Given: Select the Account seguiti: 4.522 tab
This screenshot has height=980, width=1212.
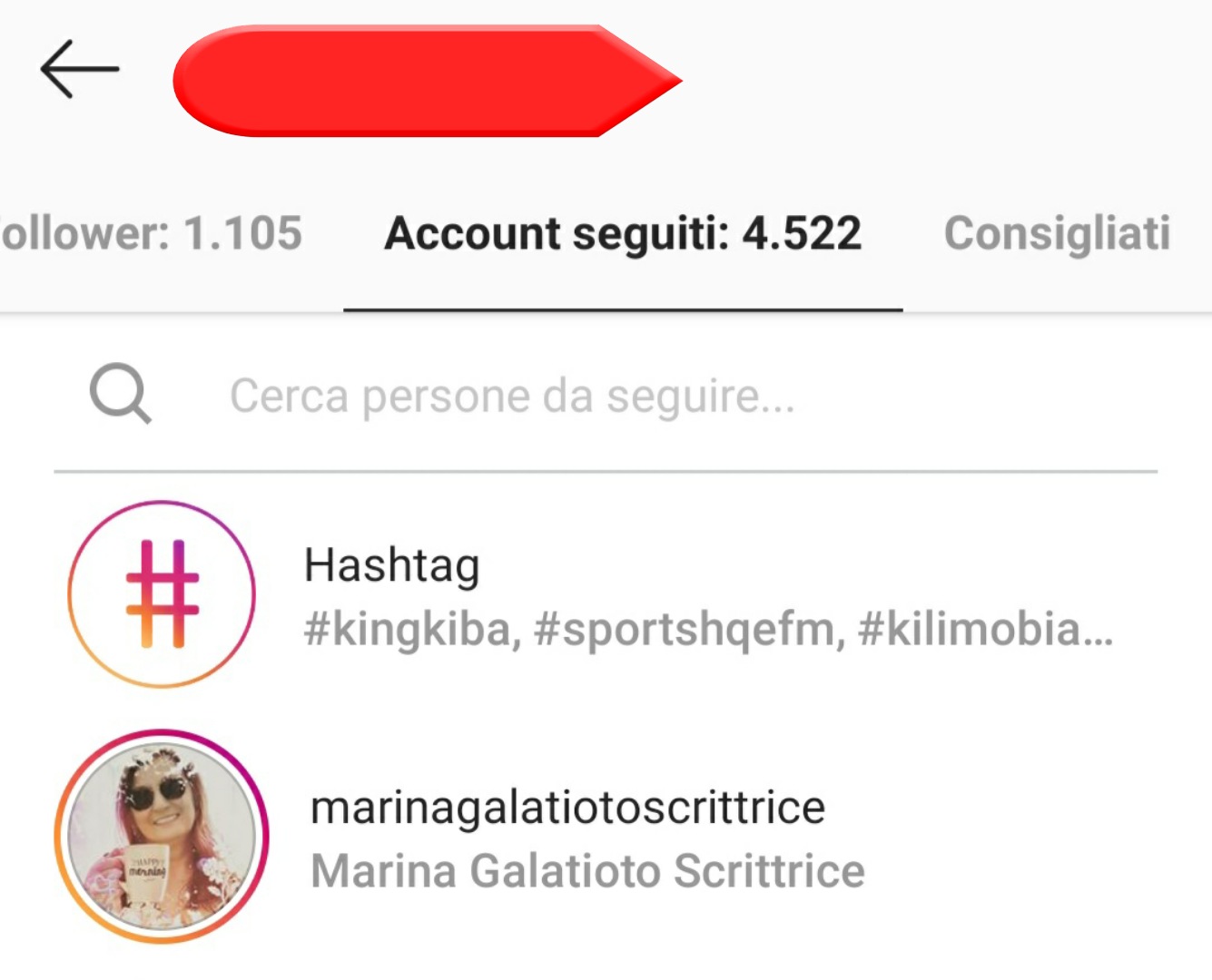Looking at the screenshot, I should 623,233.
